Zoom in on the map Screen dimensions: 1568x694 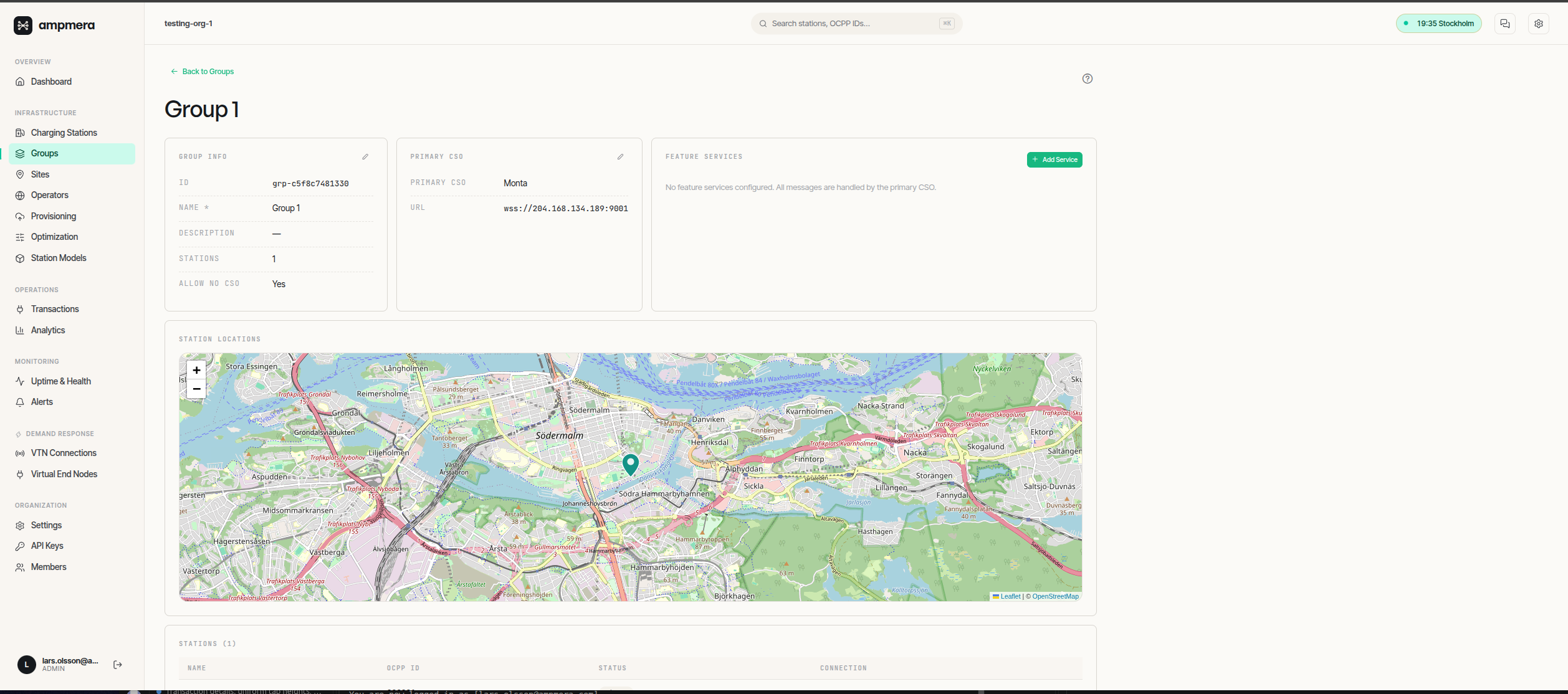(x=196, y=370)
